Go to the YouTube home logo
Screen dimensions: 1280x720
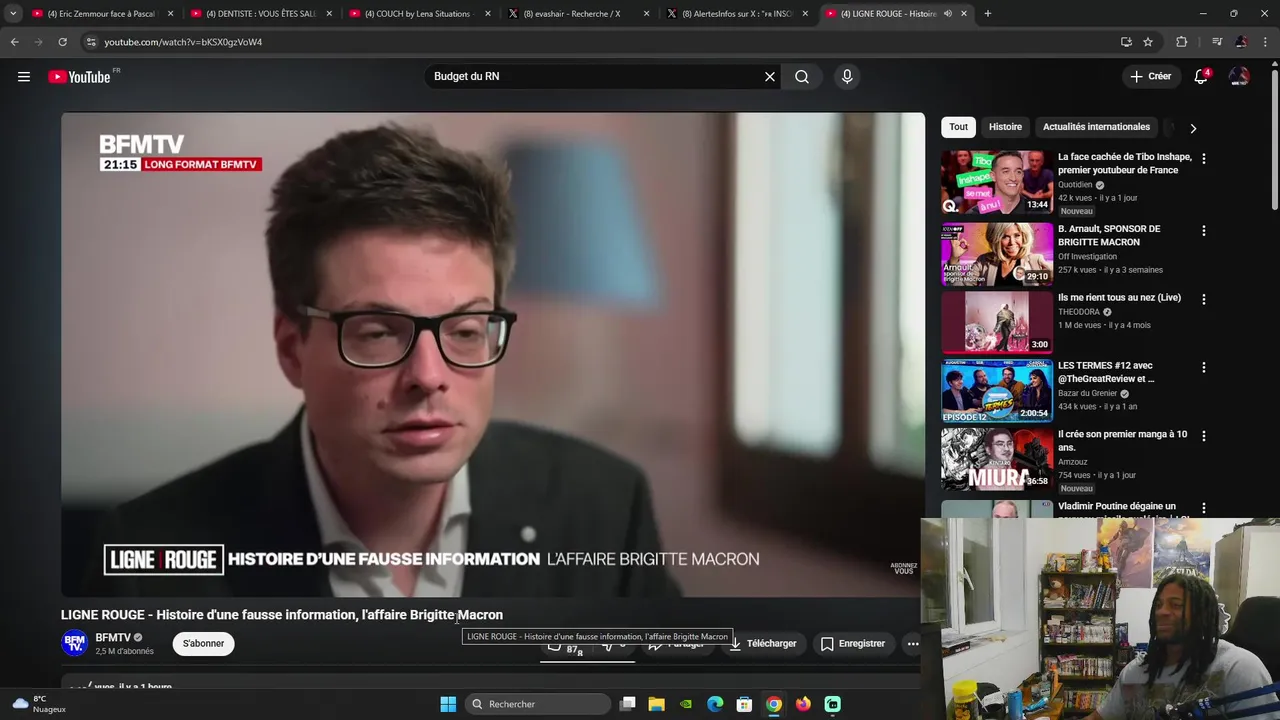pos(79,77)
